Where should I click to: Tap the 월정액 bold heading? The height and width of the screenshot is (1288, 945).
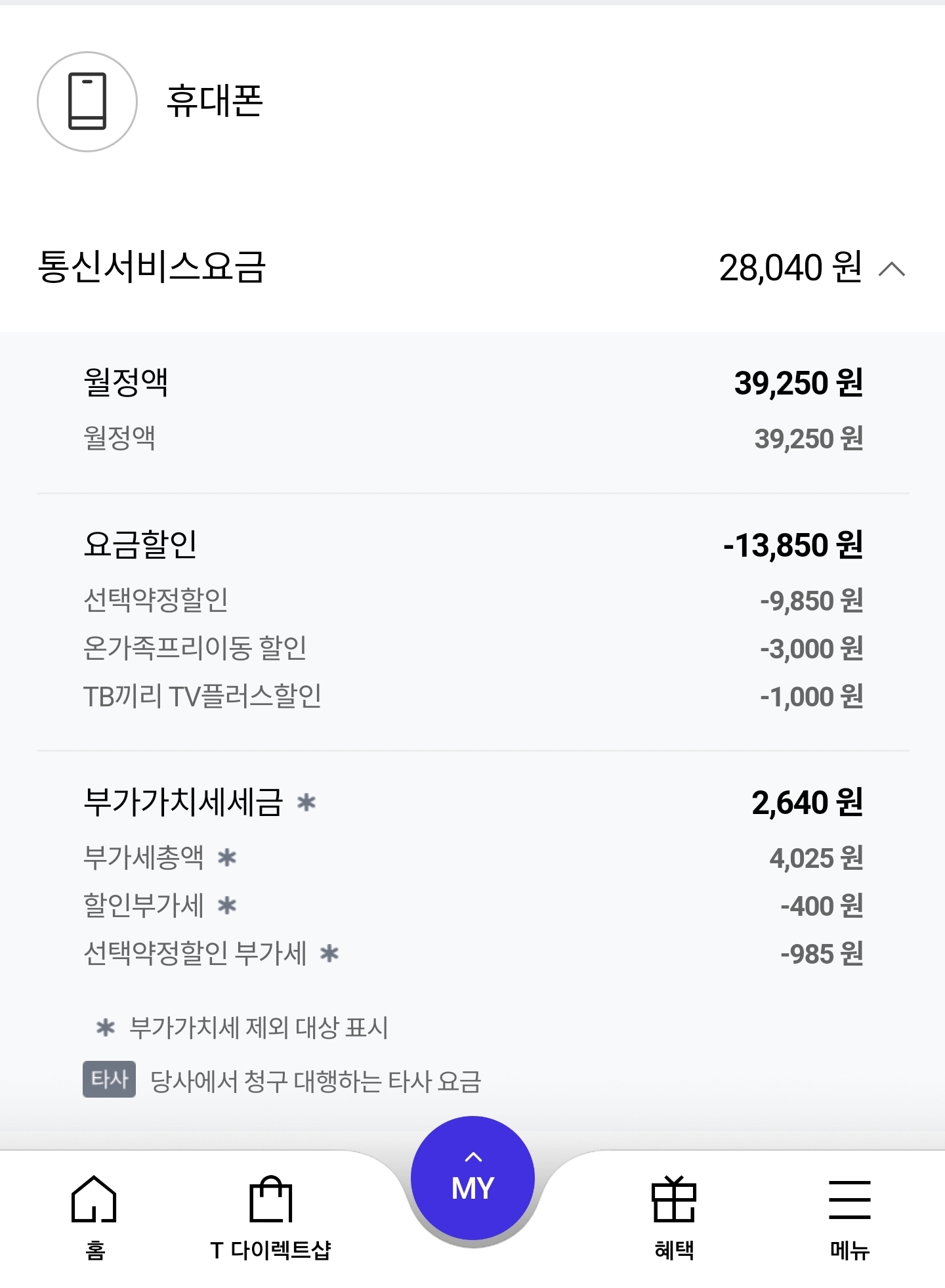point(126,382)
